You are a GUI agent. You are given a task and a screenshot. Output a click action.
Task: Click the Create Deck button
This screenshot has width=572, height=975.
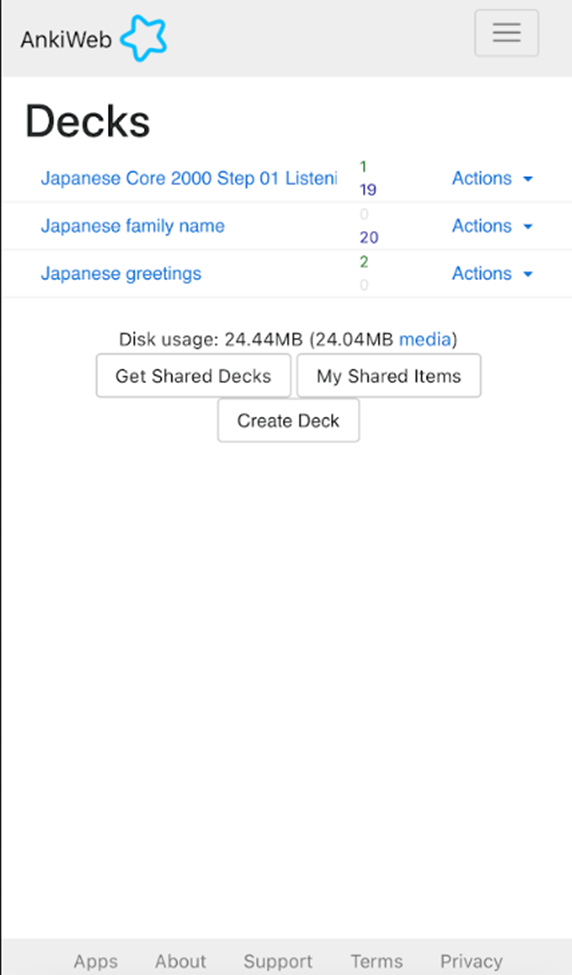[x=288, y=420]
